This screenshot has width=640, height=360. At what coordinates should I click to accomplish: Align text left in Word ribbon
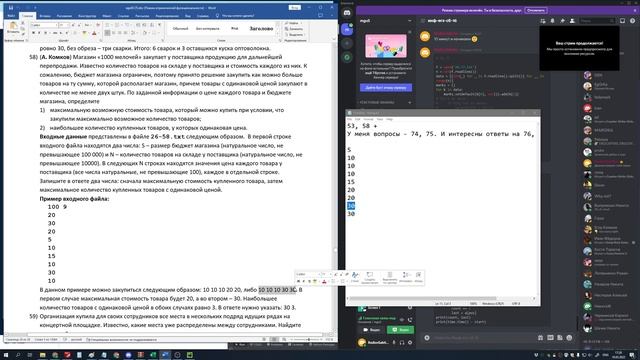point(107,33)
